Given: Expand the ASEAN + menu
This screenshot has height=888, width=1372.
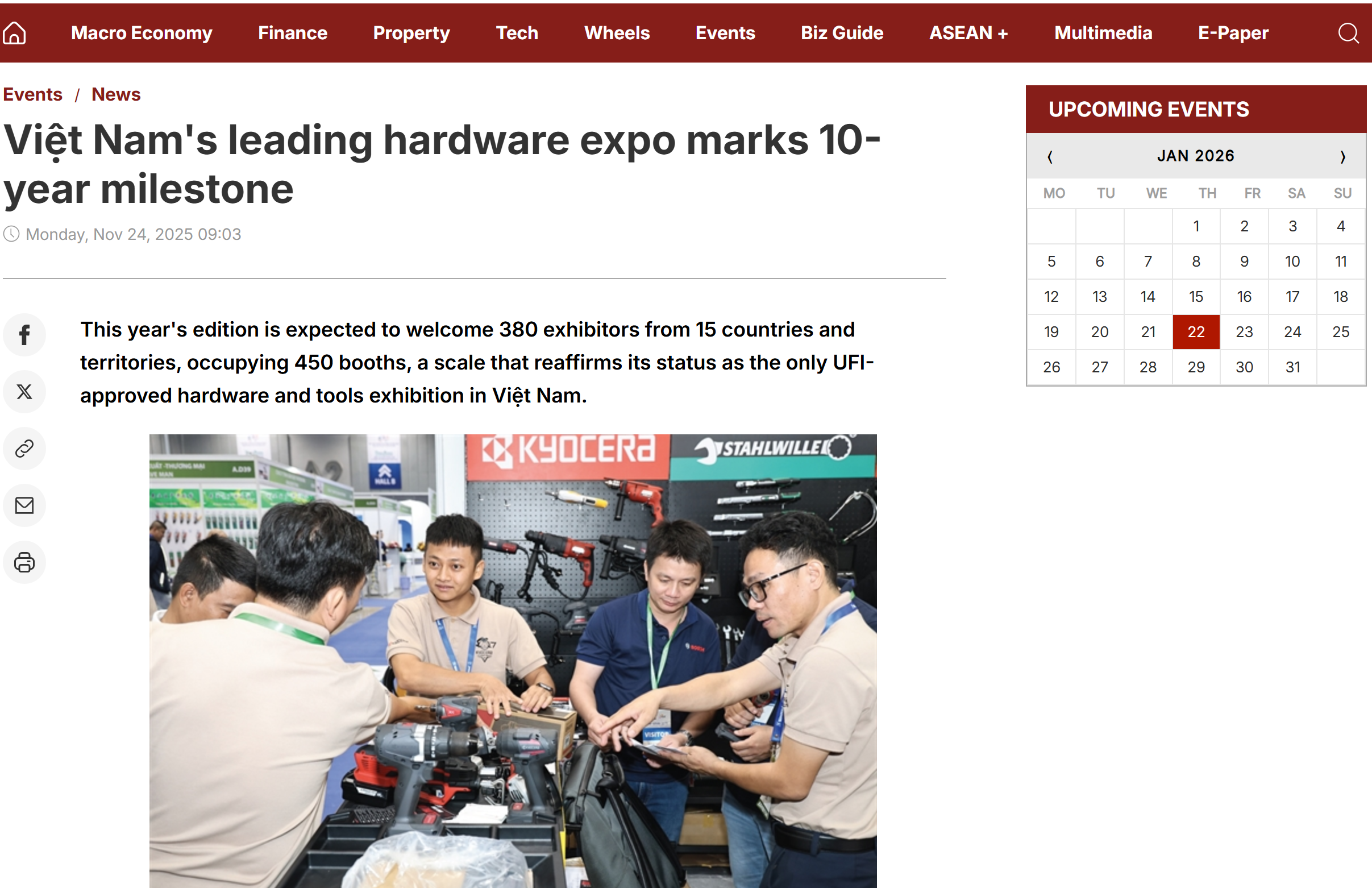Looking at the screenshot, I should (x=968, y=33).
